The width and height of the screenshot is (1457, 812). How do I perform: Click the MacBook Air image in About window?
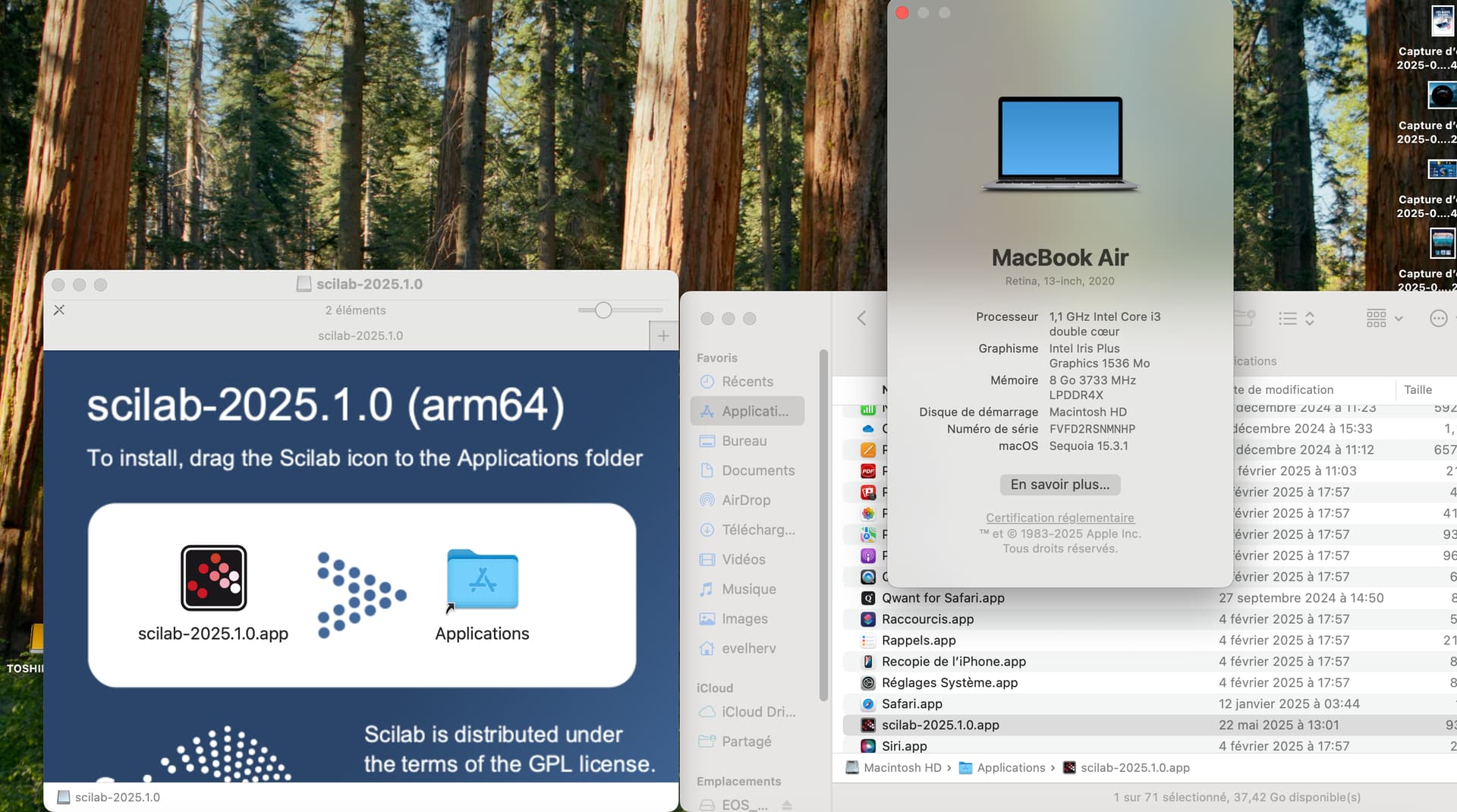(1059, 143)
